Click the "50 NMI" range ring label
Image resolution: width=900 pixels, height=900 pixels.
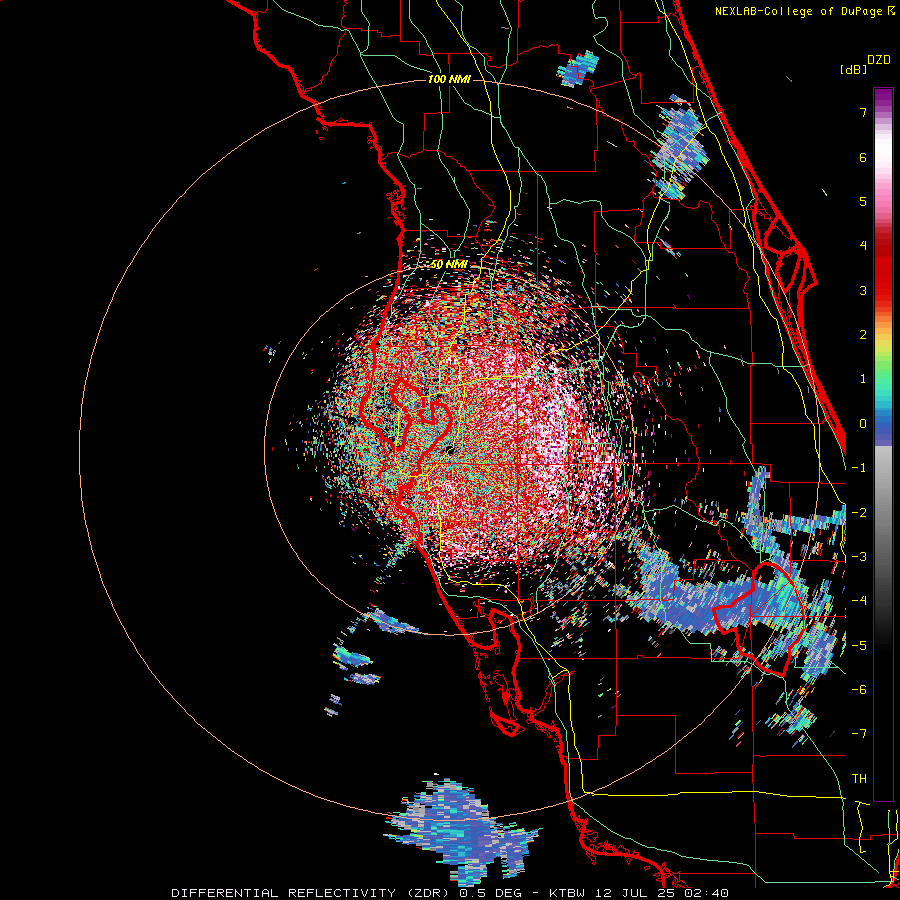tap(448, 265)
